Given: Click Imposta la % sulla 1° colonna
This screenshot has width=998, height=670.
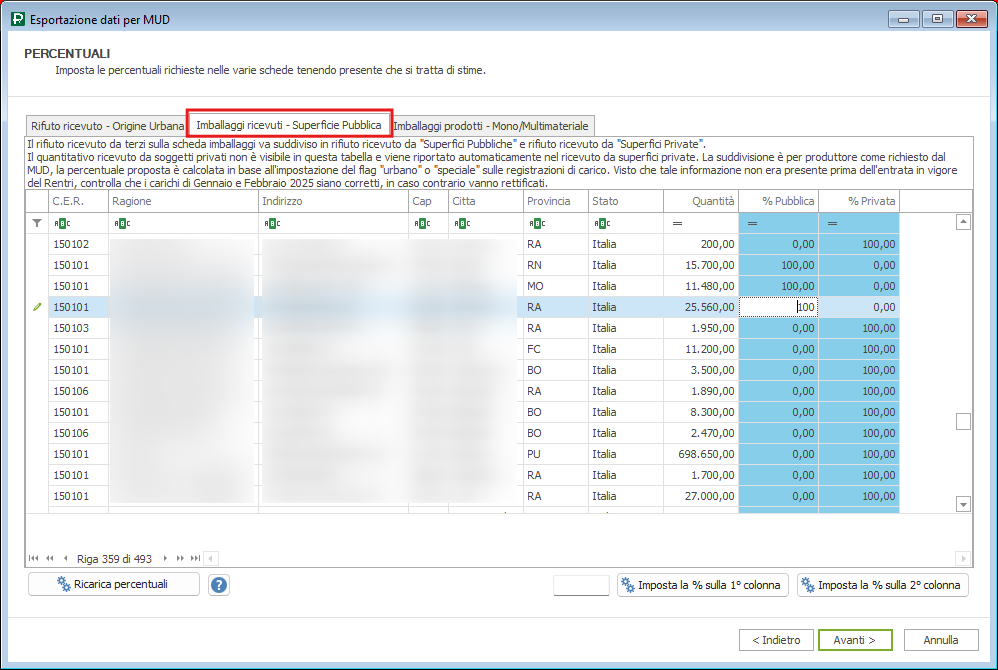Looking at the screenshot, I should pos(703,585).
